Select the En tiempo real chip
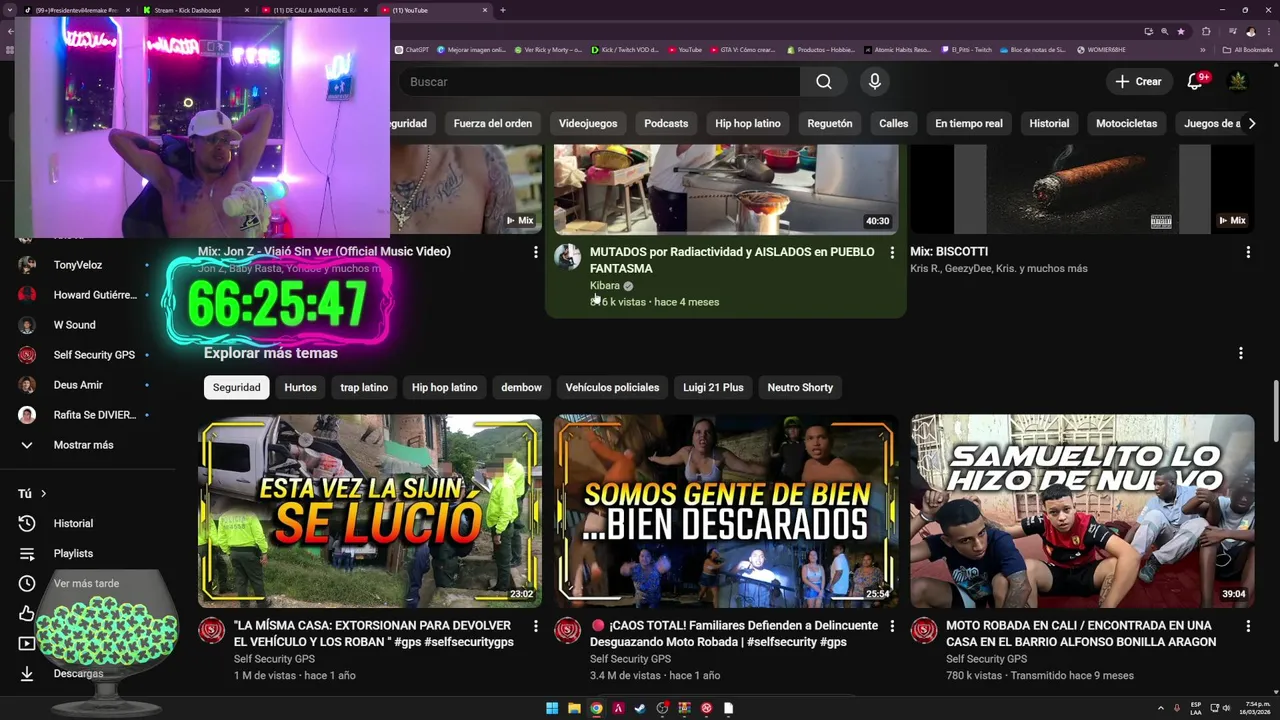The height and width of the screenshot is (720, 1280). coord(968,124)
